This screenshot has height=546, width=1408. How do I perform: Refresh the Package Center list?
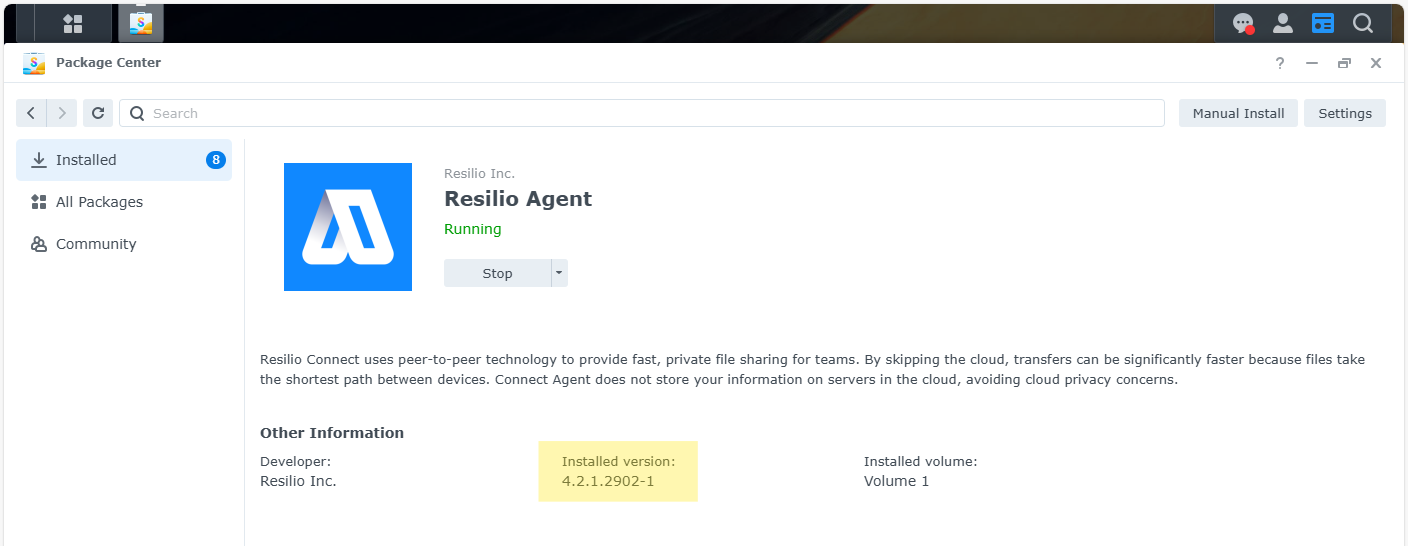(98, 113)
